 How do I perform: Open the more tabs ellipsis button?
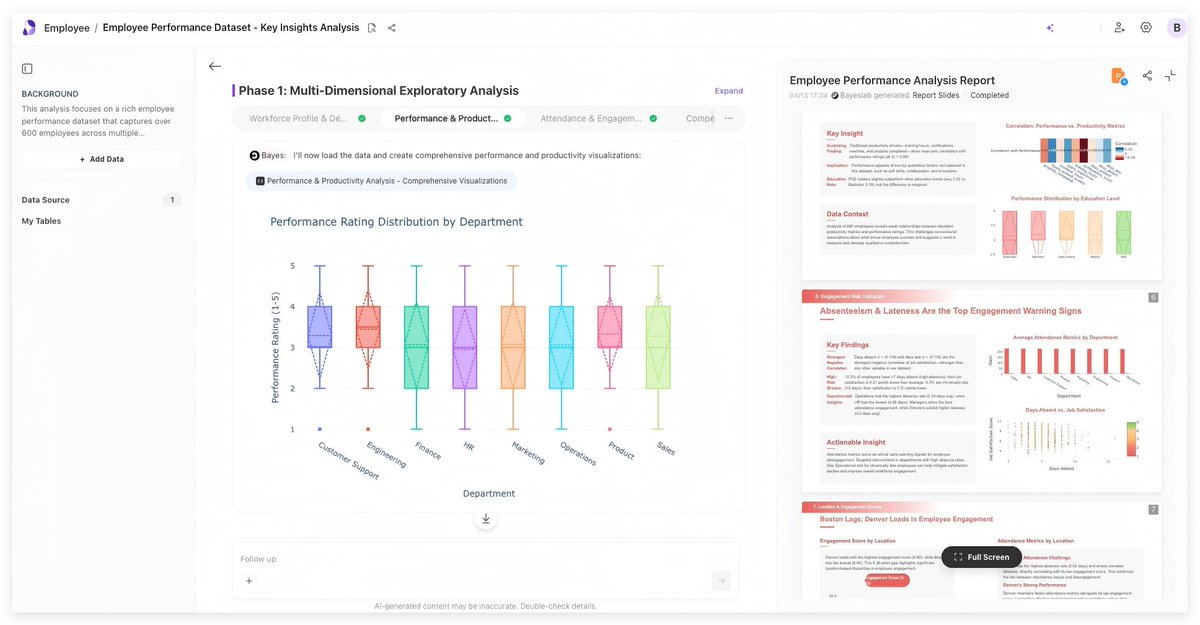pos(728,118)
